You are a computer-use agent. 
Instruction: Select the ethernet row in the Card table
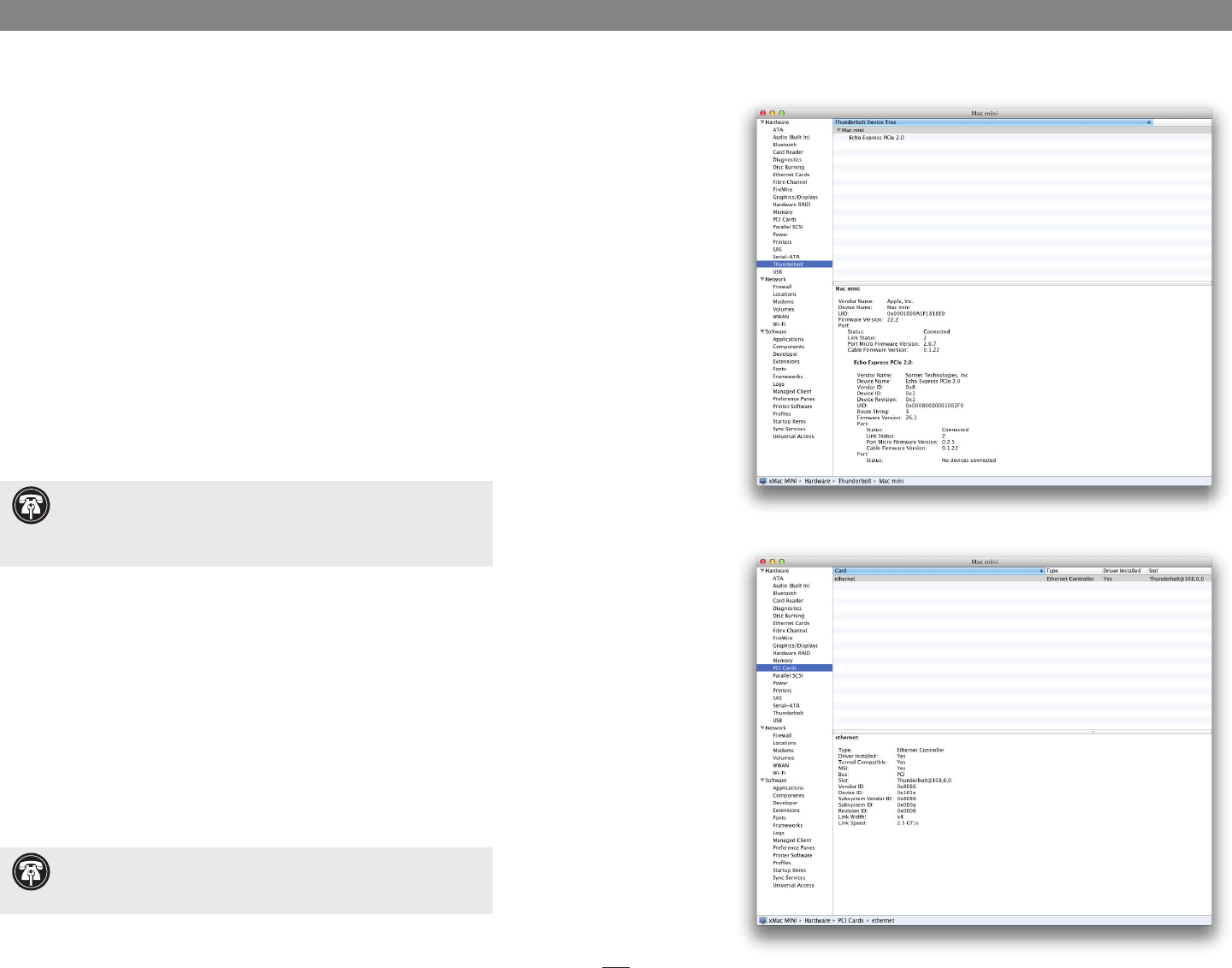(1022, 579)
